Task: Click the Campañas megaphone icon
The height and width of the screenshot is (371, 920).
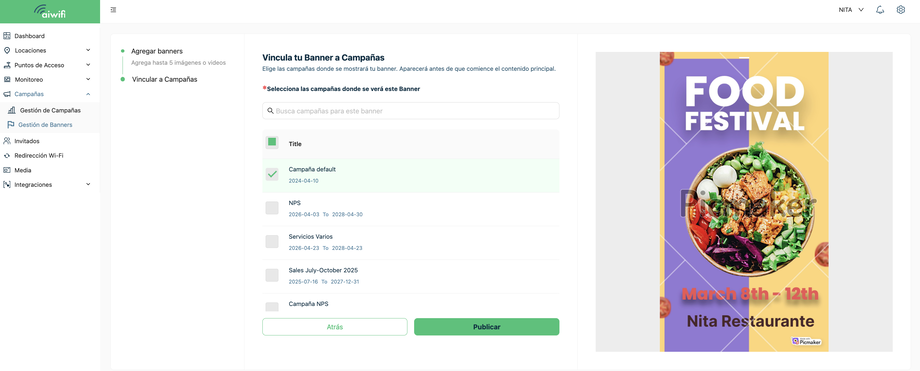Action: 7,94
